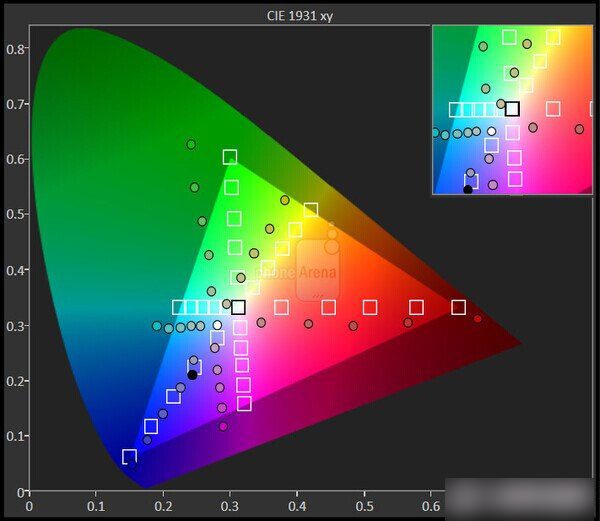The height and width of the screenshot is (521, 600).
Task: Select the lowest blue target square near the blue primary
Action: (129, 457)
